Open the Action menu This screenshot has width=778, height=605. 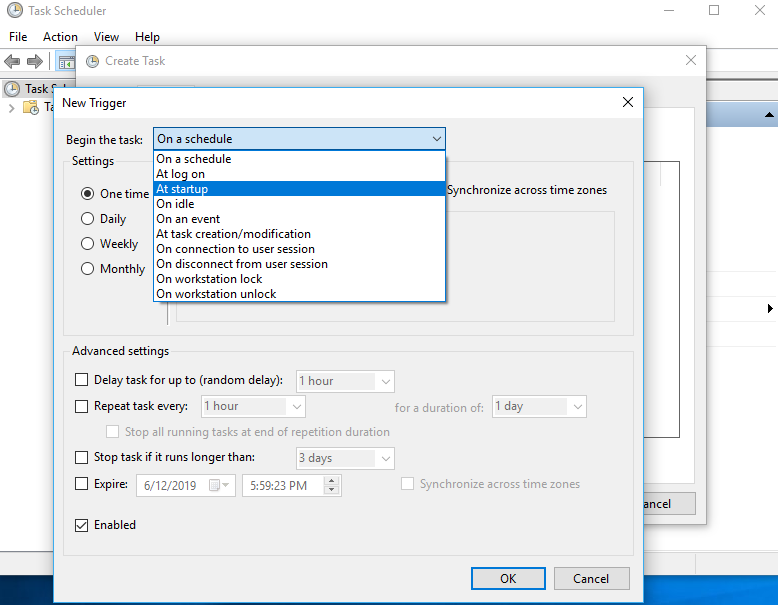point(60,37)
